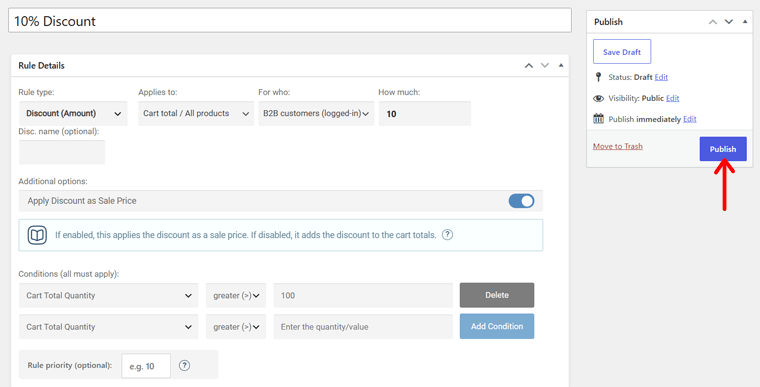Click the Rule Details heading text
The width and height of the screenshot is (760, 387).
(41, 65)
